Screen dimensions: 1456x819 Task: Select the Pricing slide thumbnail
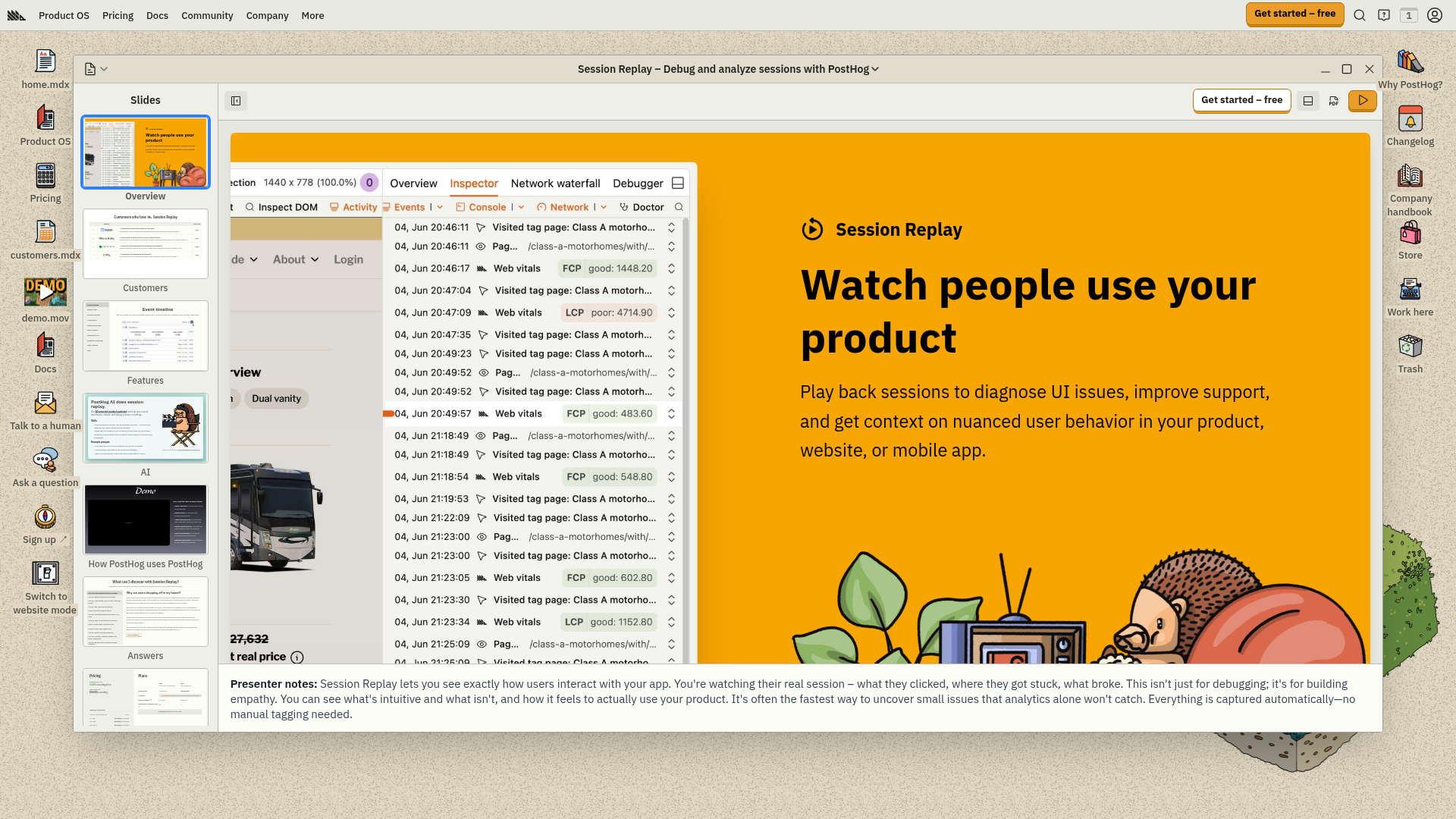coord(146,697)
